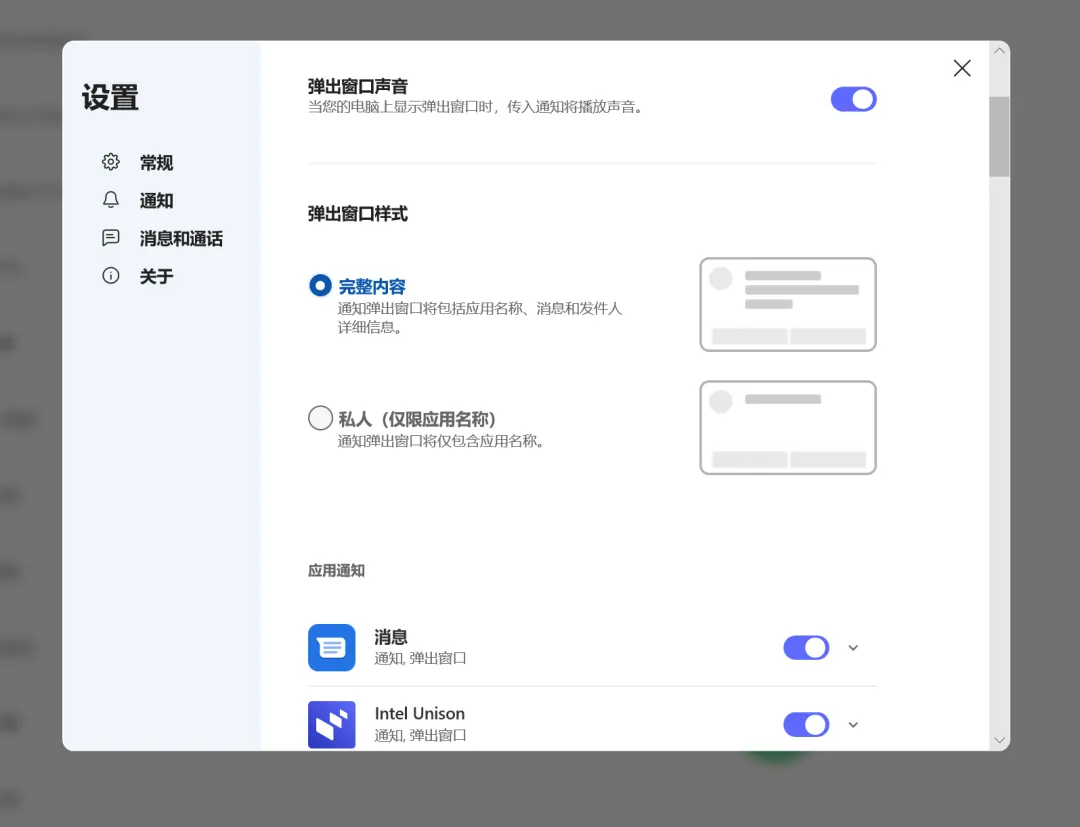Click the scrollbar up arrow
The width and height of the screenshot is (1080, 827).
(999, 51)
